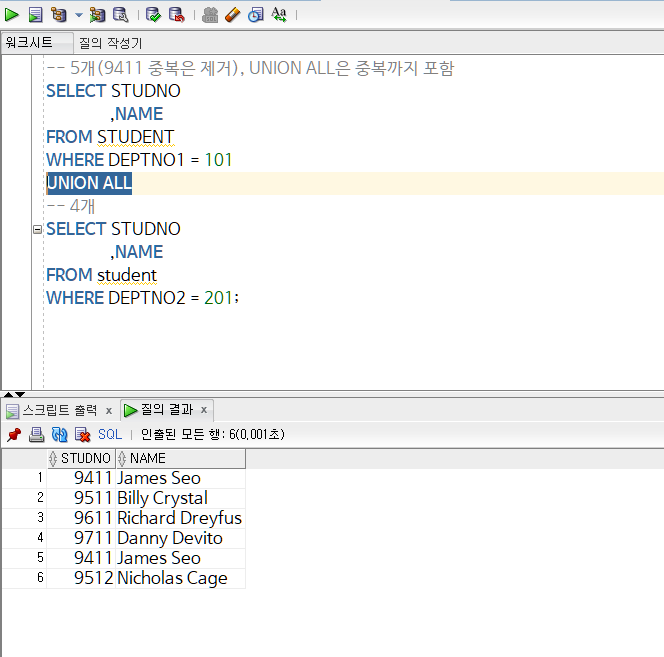Select row number 5 header
The image size is (664, 657).
[25, 557]
